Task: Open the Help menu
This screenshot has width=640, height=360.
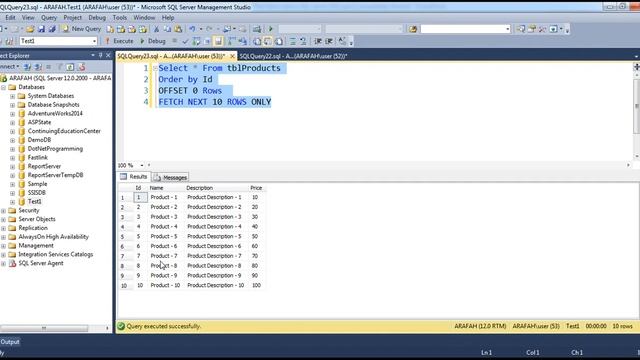Action: 168,18
